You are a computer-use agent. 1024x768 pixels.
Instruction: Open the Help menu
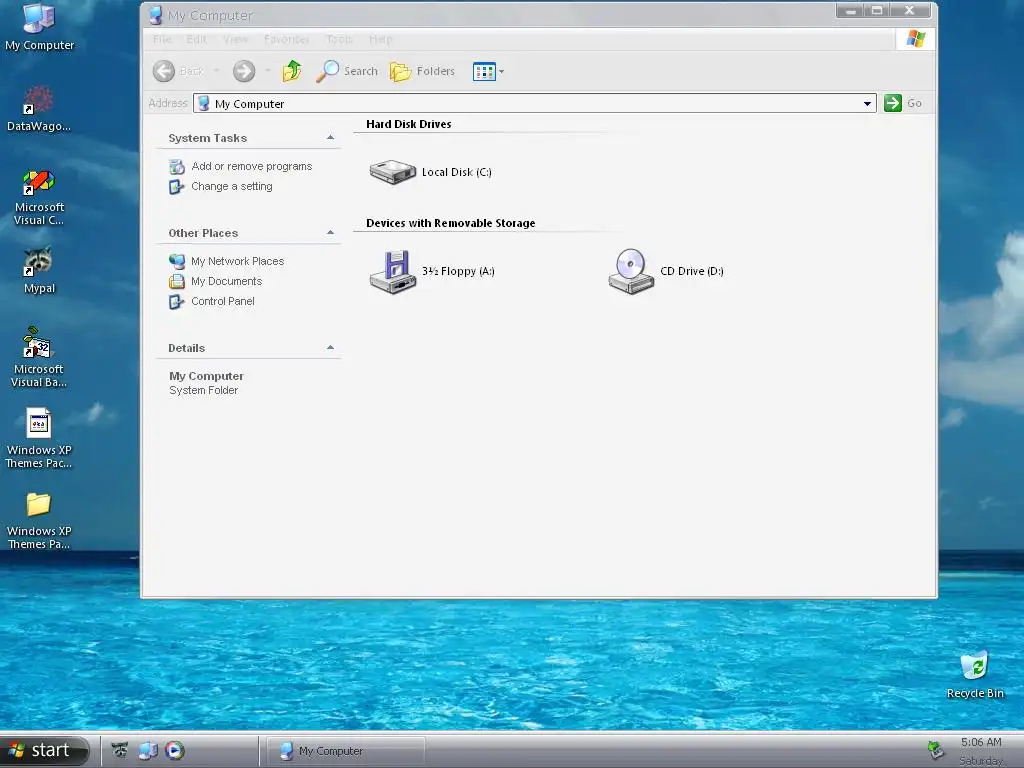coord(381,39)
